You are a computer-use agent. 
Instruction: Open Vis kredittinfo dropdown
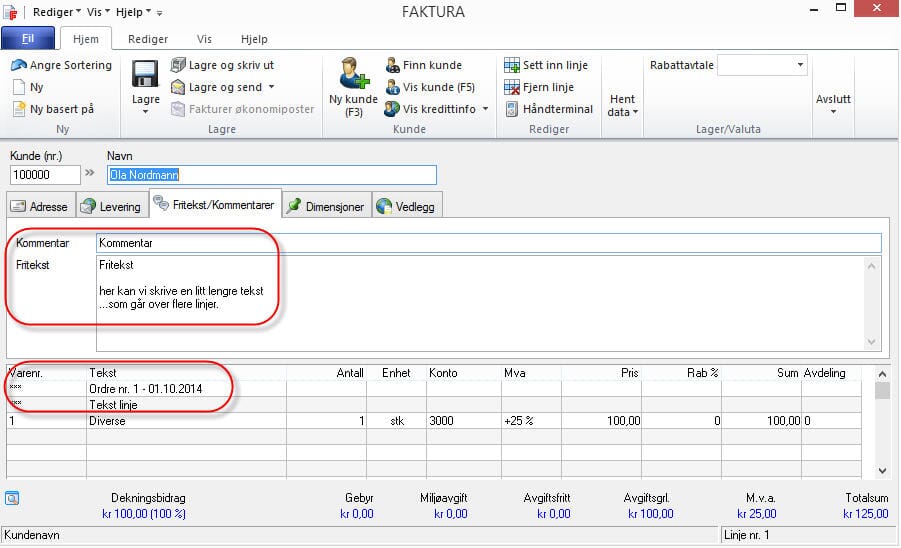(x=437, y=109)
